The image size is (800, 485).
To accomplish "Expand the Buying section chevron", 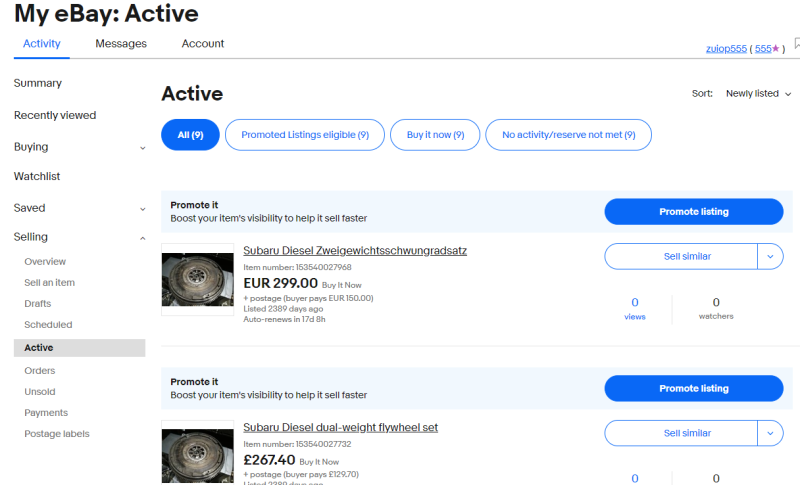I will (x=143, y=148).
